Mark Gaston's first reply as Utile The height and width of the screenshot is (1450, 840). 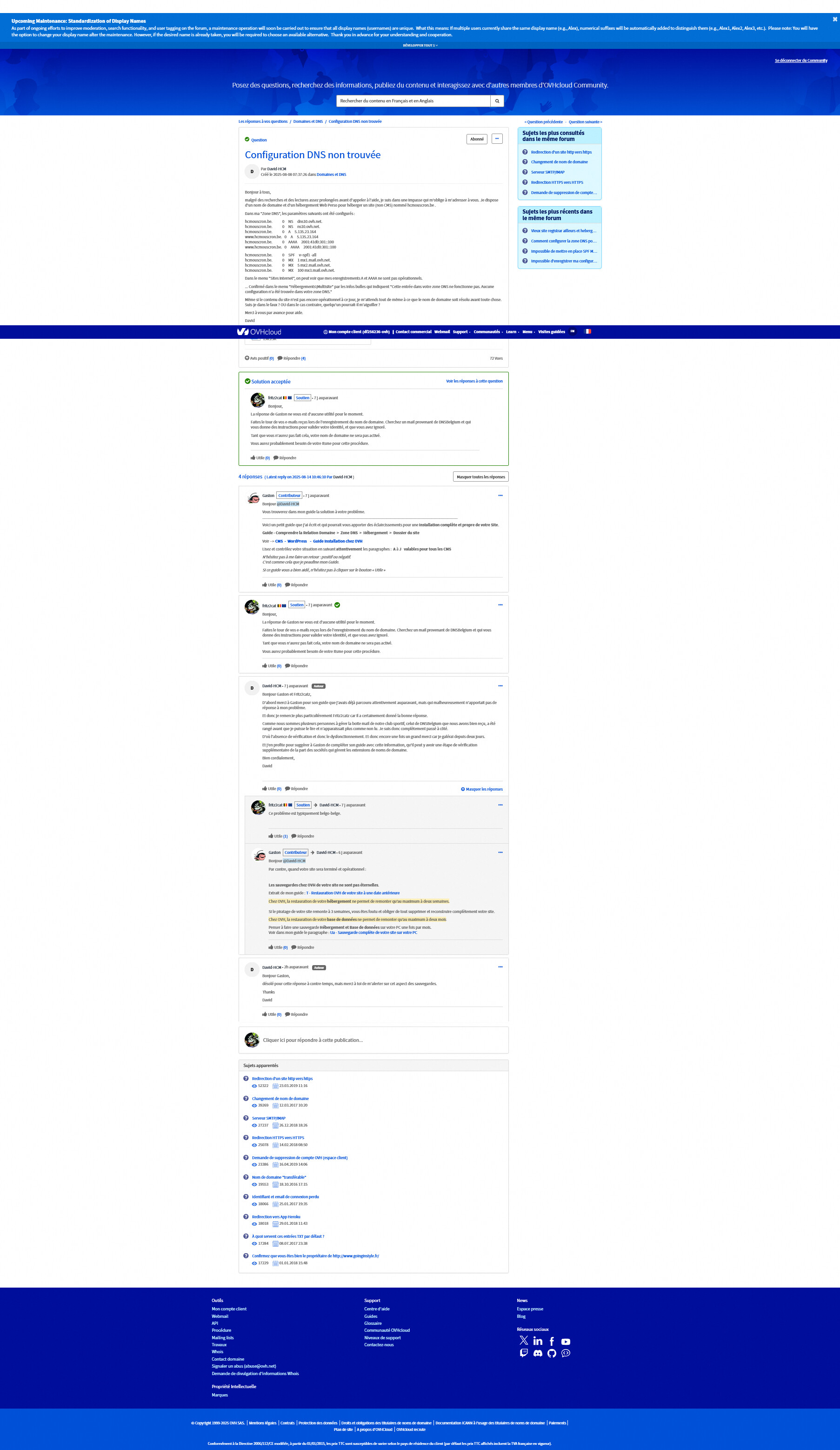click(271, 585)
